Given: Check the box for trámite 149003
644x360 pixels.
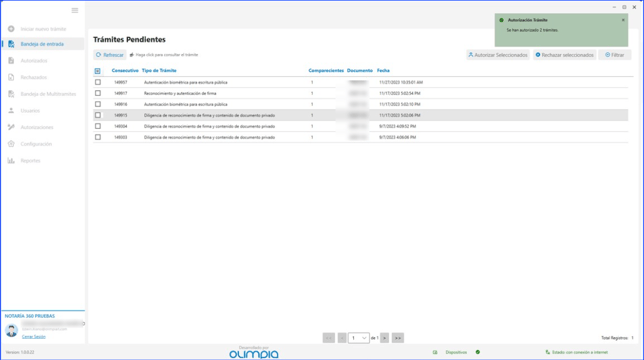Looking at the screenshot, I should tap(98, 137).
